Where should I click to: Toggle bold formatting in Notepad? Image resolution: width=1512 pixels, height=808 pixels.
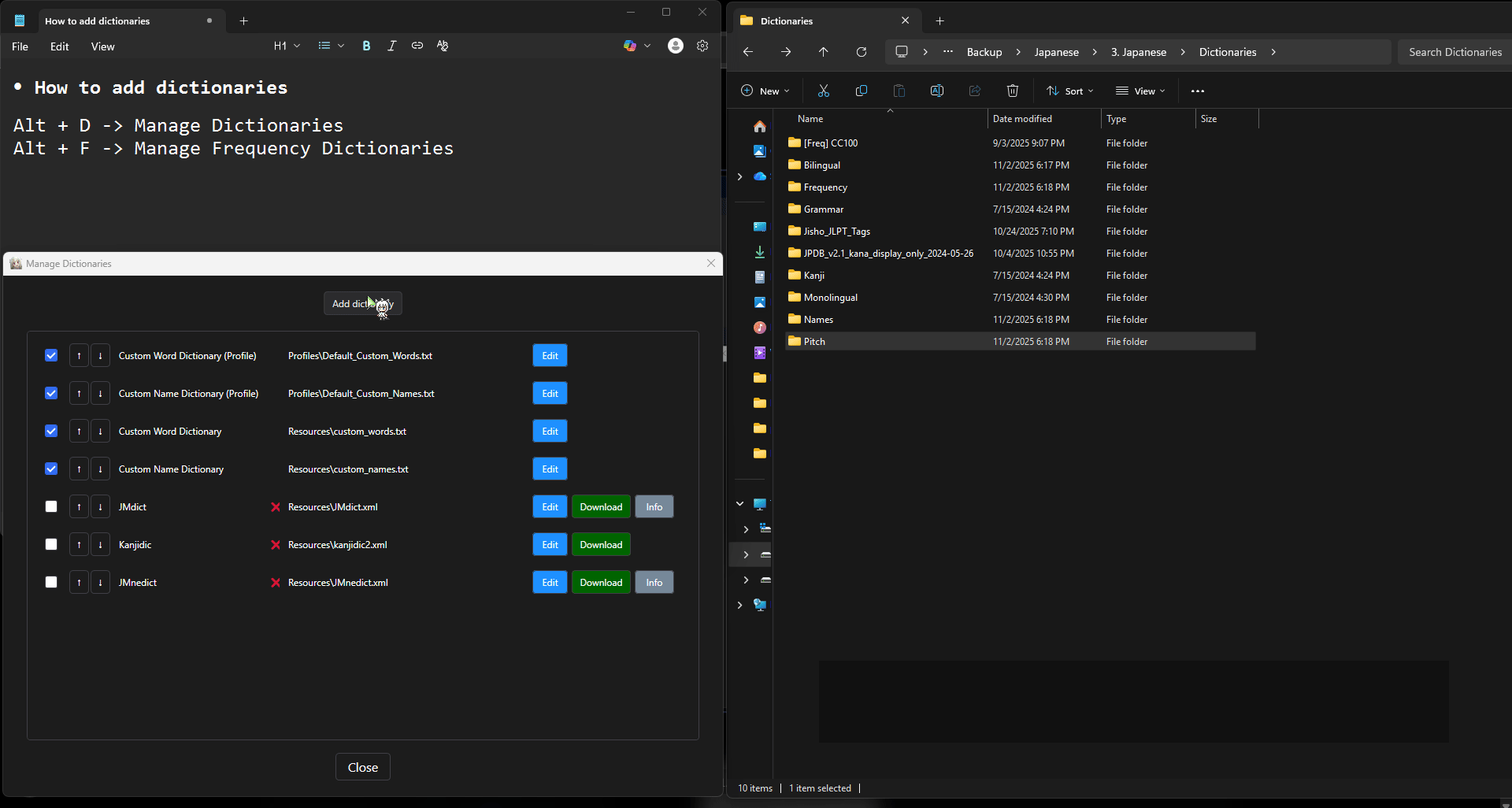(x=366, y=46)
